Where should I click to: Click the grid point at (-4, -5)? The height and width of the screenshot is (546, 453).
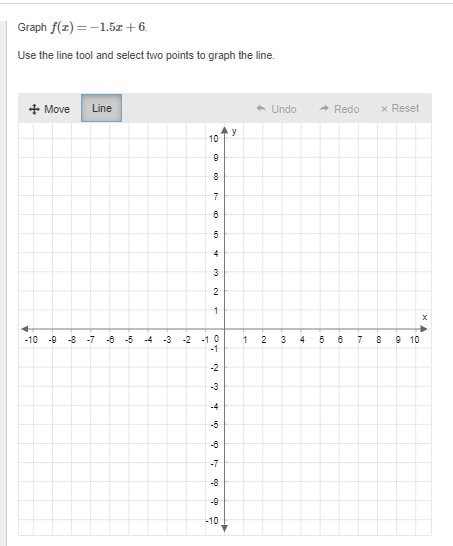(x=148, y=424)
